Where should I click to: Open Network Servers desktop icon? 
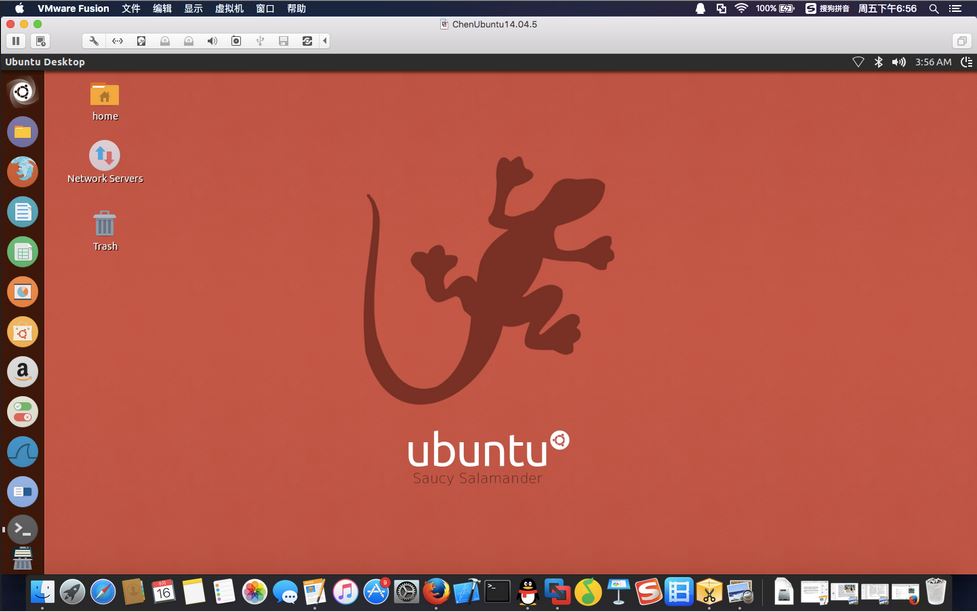104,156
